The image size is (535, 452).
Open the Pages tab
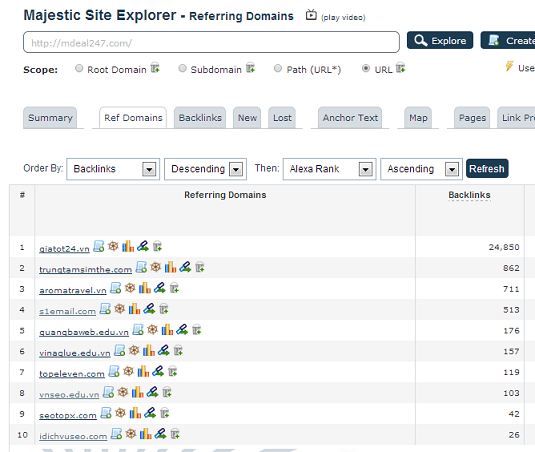(472, 118)
